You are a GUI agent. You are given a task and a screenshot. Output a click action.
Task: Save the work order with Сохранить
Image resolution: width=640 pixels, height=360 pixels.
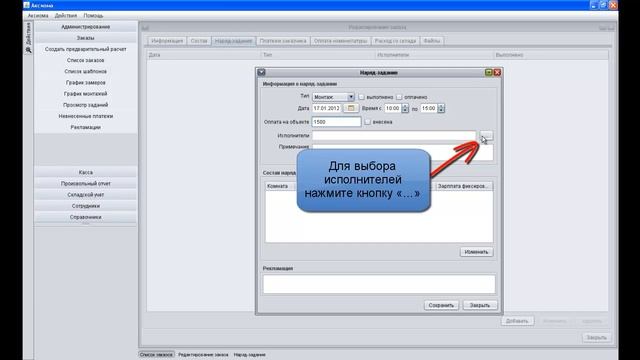(x=441, y=305)
